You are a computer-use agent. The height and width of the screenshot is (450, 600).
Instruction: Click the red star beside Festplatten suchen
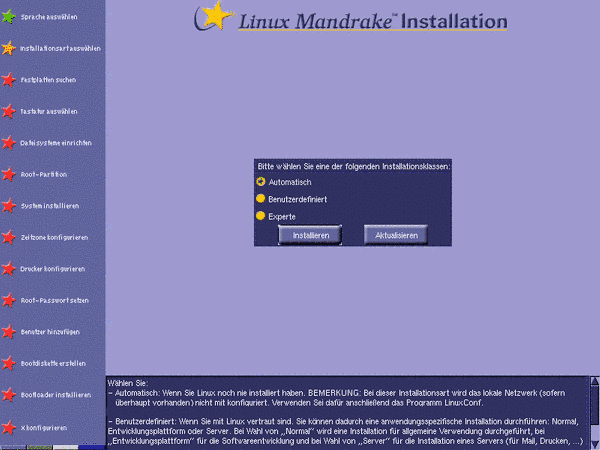(8, 79)
